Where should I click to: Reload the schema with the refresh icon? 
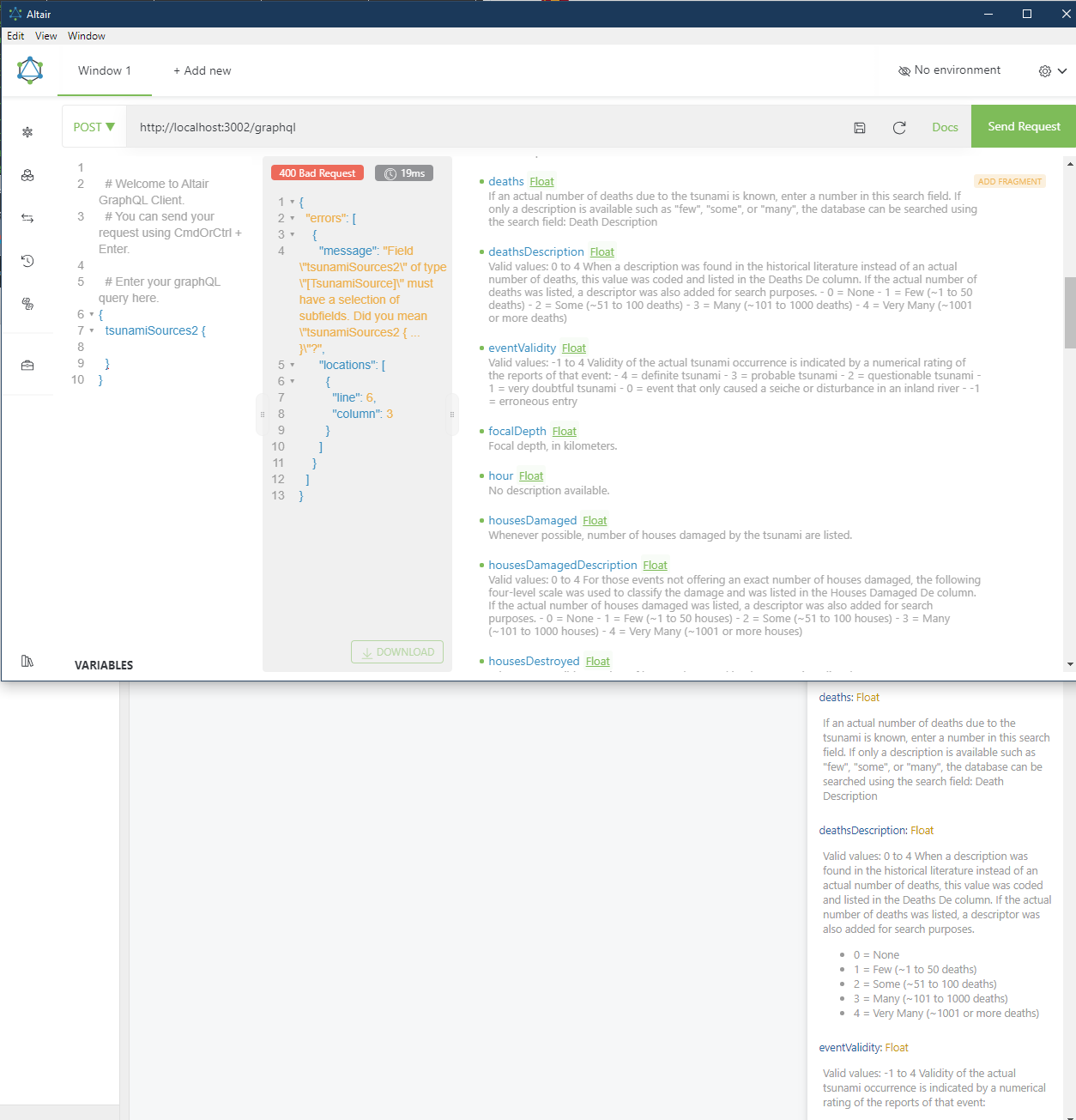pyautogui.click(x=899, y=127)
